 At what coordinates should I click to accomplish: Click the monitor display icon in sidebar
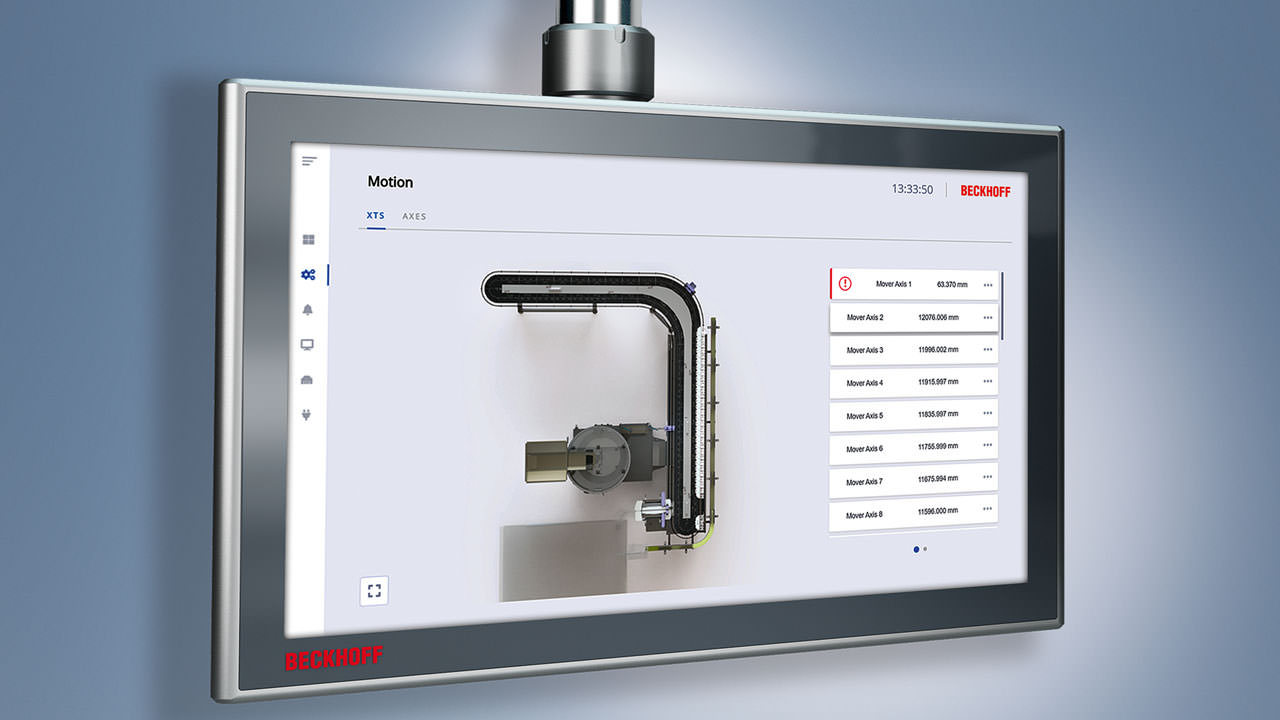[x=308, y=343]
